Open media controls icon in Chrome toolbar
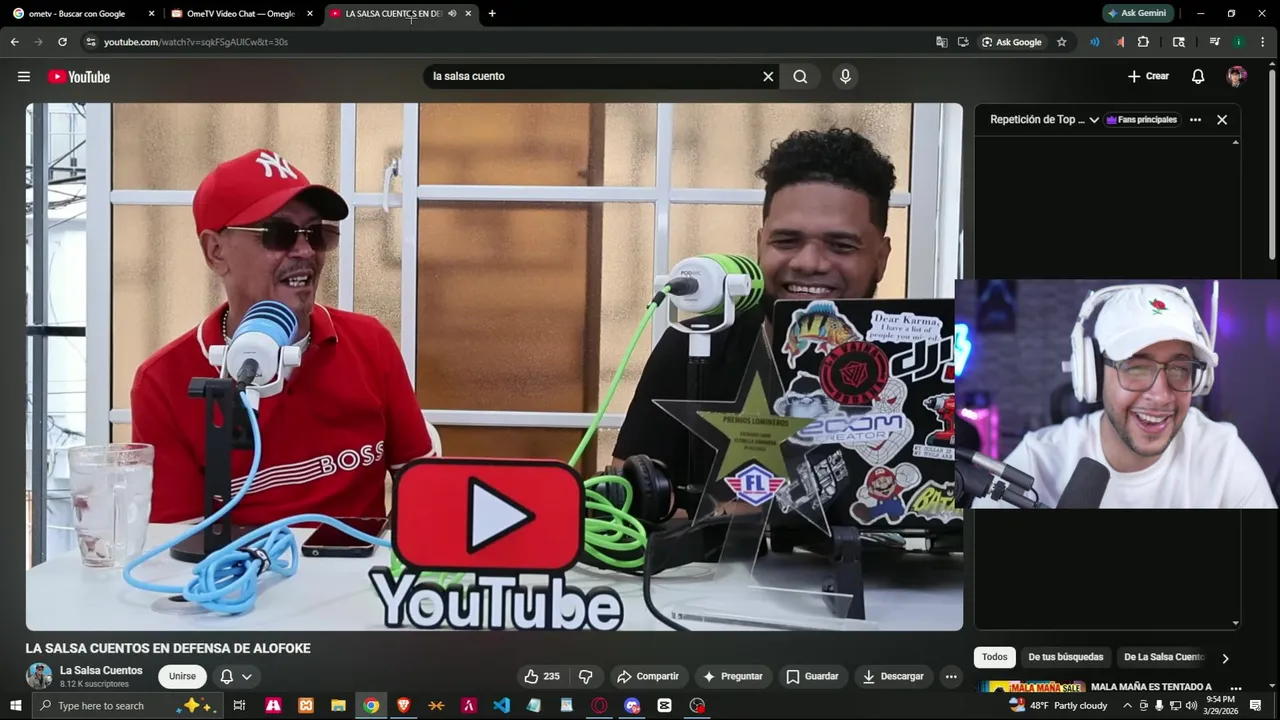The image size is (1280, 720). click(1215, 42)
